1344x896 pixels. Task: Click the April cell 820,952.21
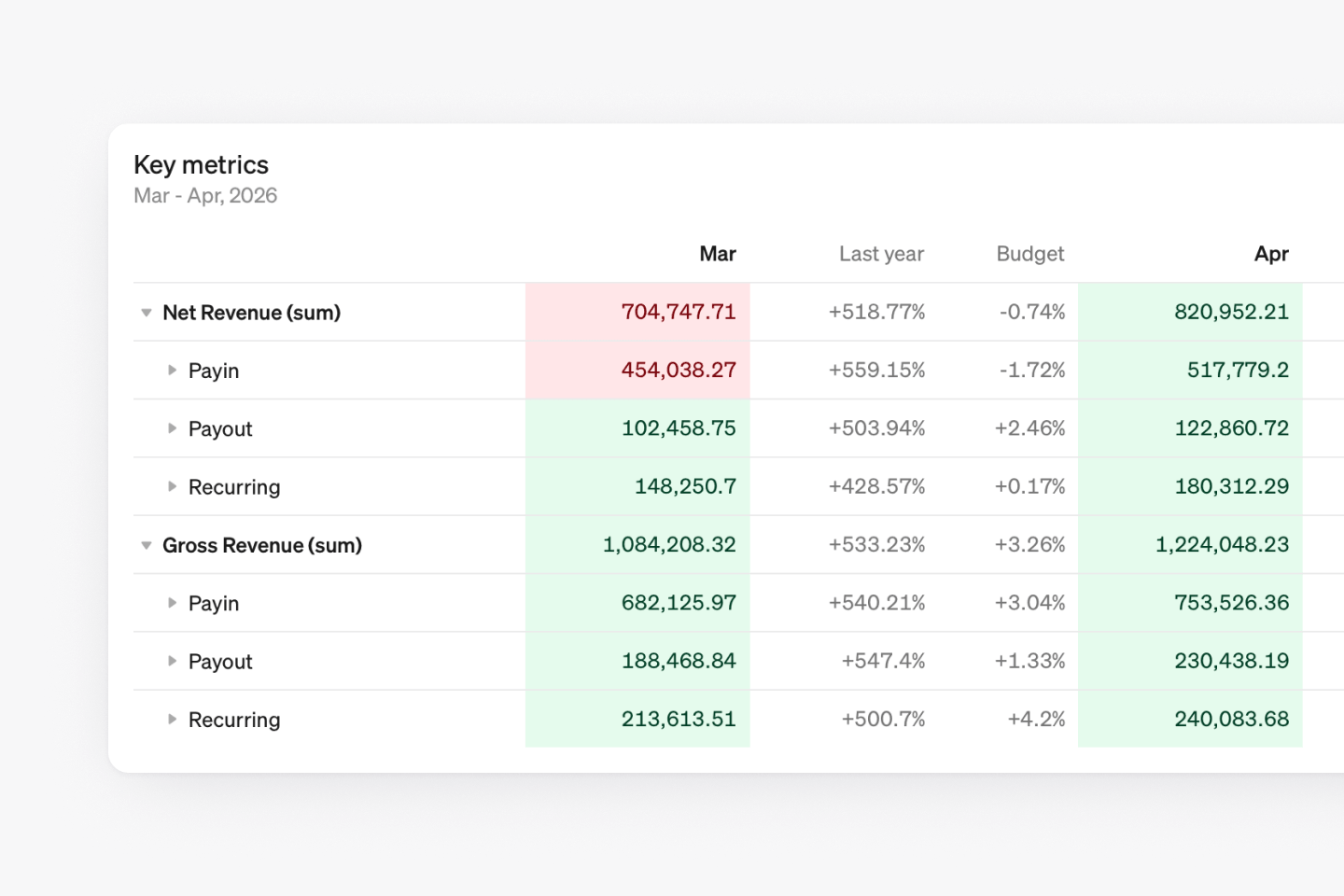(x=1190, y=312)
